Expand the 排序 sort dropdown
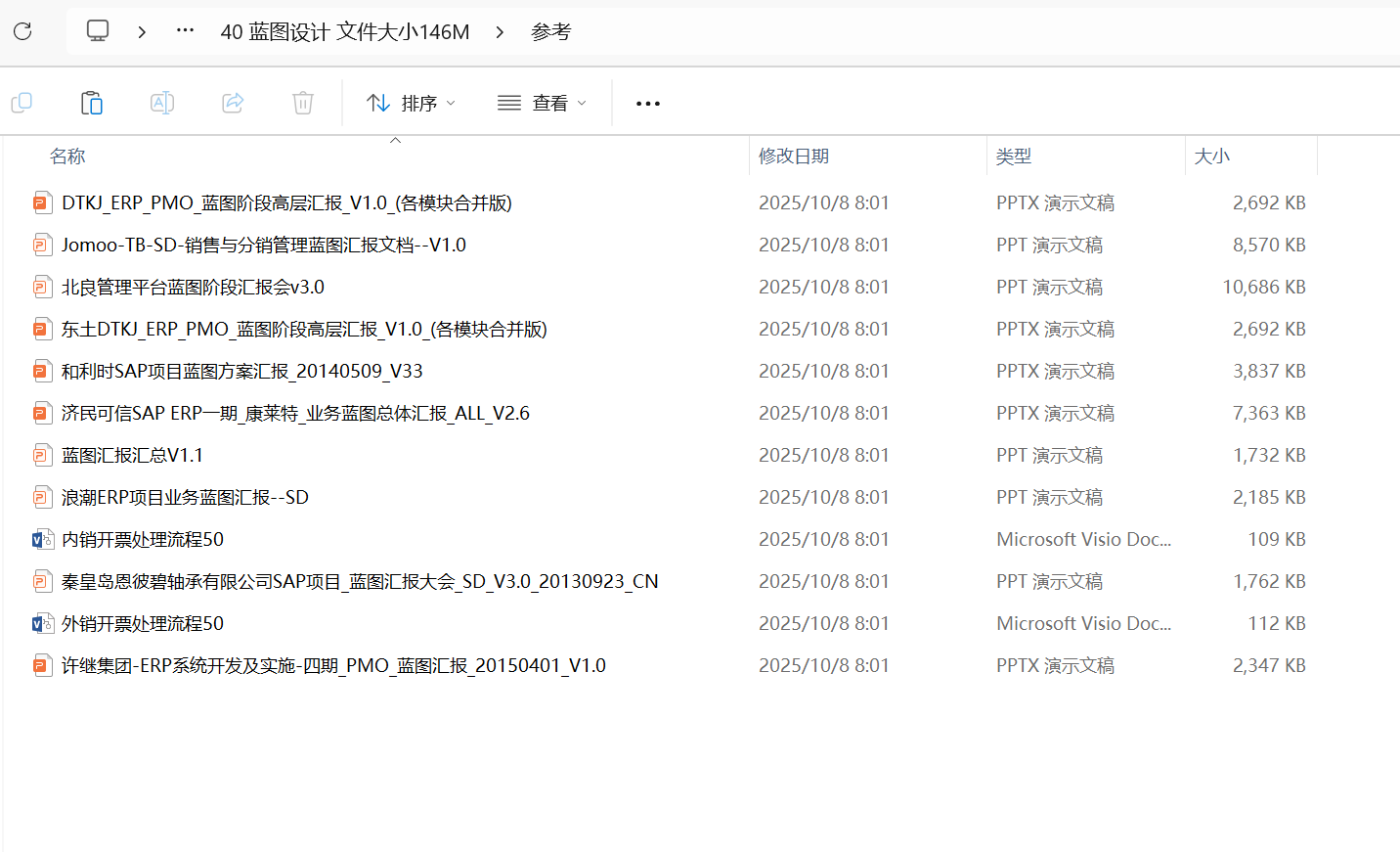The width and height of the screenshot is (1400, 852). [x=411, y=103]
